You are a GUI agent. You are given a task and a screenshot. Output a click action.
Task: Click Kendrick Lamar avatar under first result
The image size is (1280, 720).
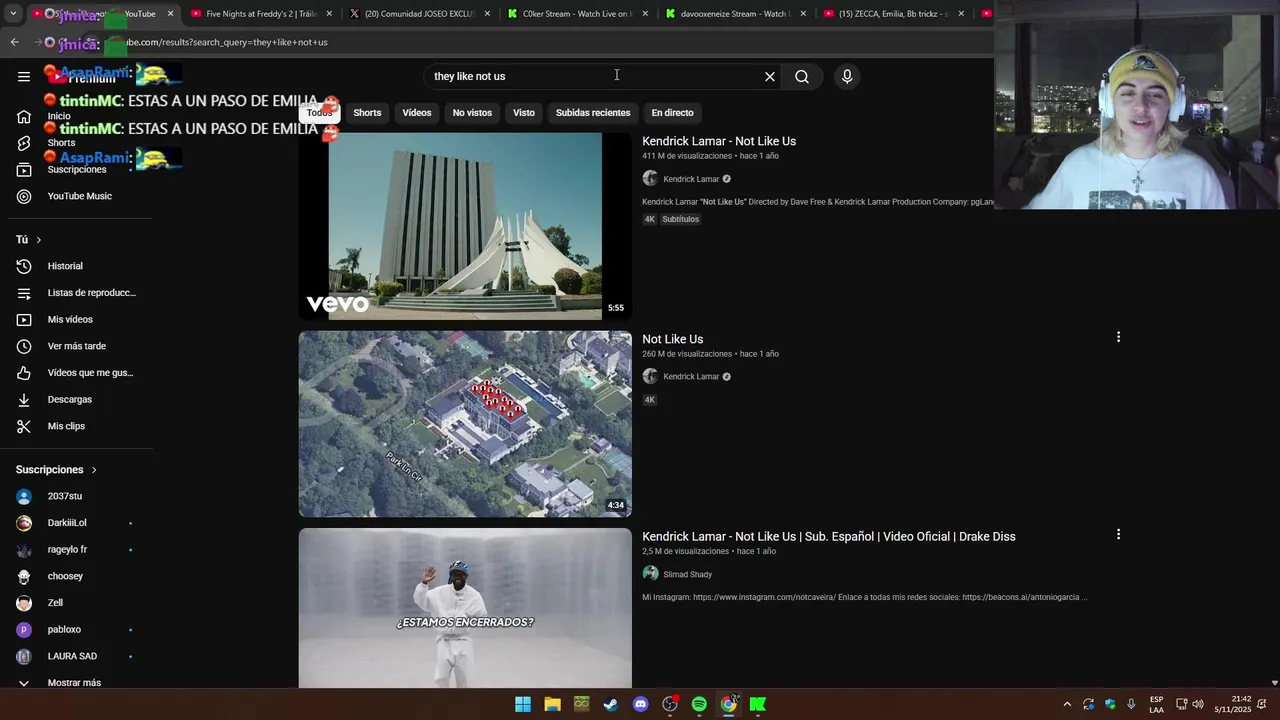tap(650, 179)
